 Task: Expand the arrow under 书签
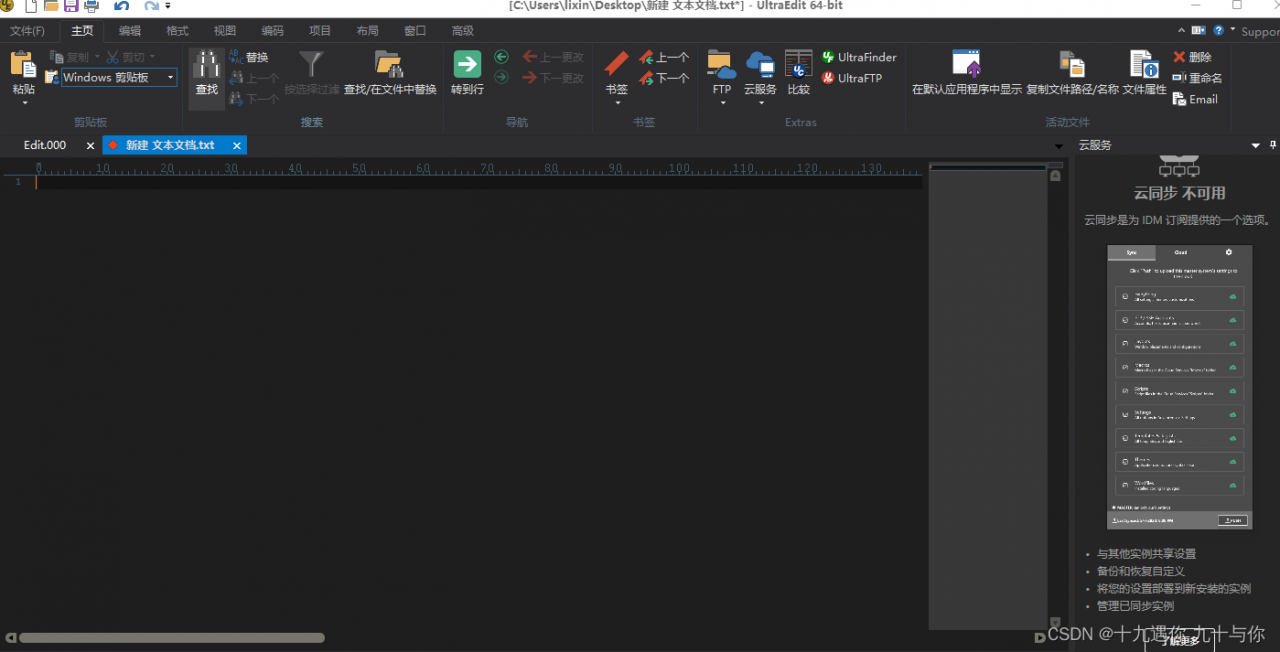[x=616, y=103]
